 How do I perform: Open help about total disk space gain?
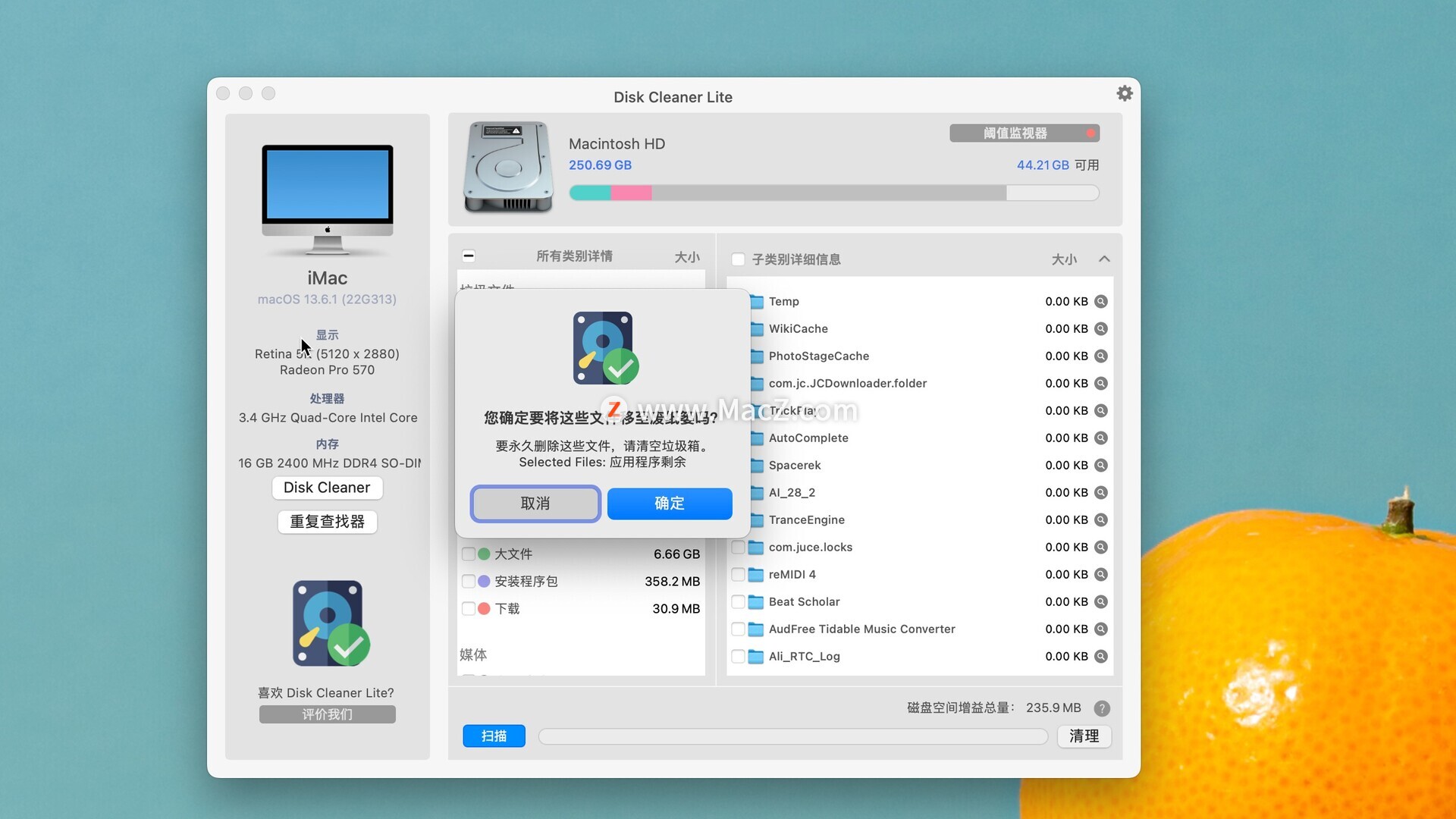click(x=1102, y=708)
